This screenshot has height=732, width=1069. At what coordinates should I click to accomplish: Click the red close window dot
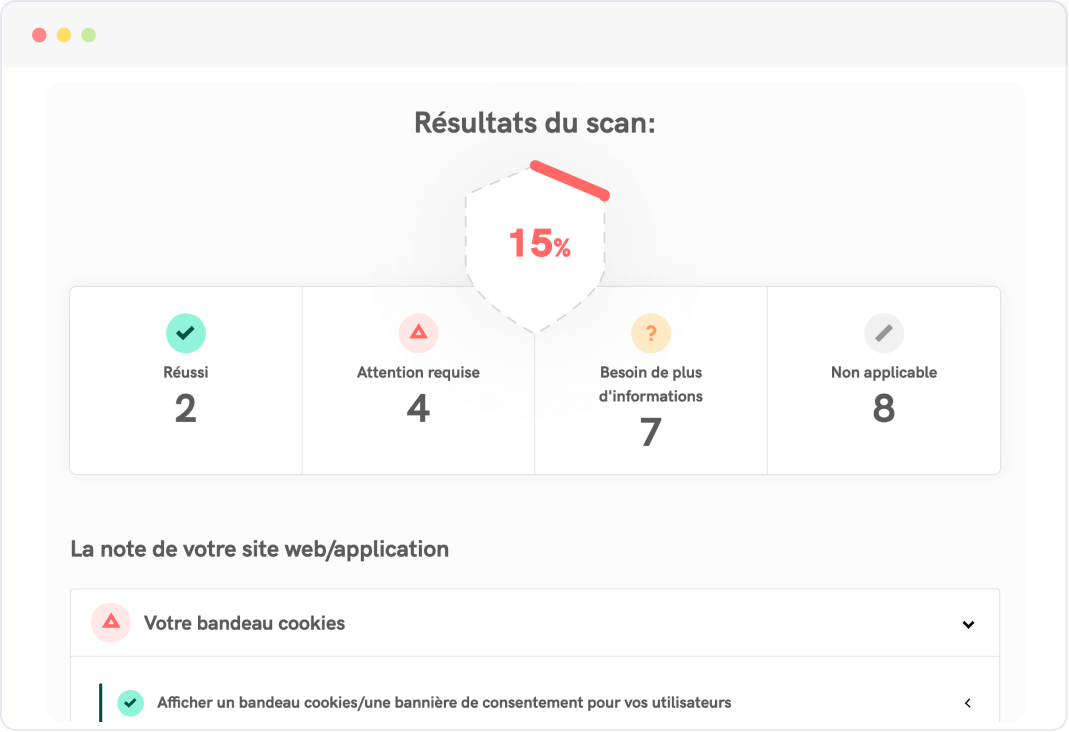(x=40, y=35)
